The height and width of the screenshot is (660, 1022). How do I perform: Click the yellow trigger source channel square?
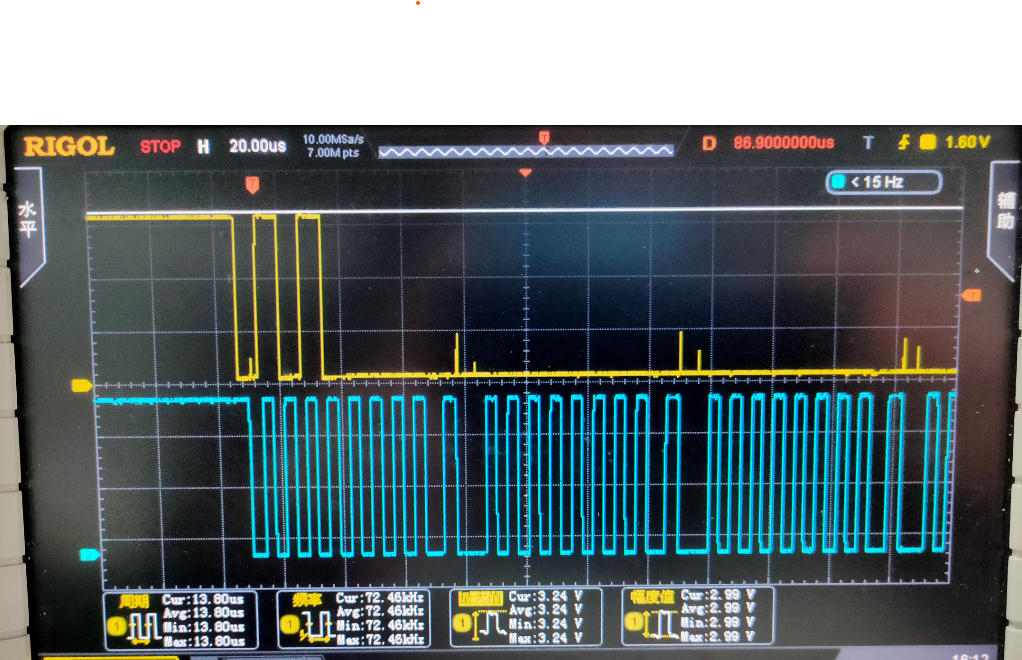pos(927,142)
